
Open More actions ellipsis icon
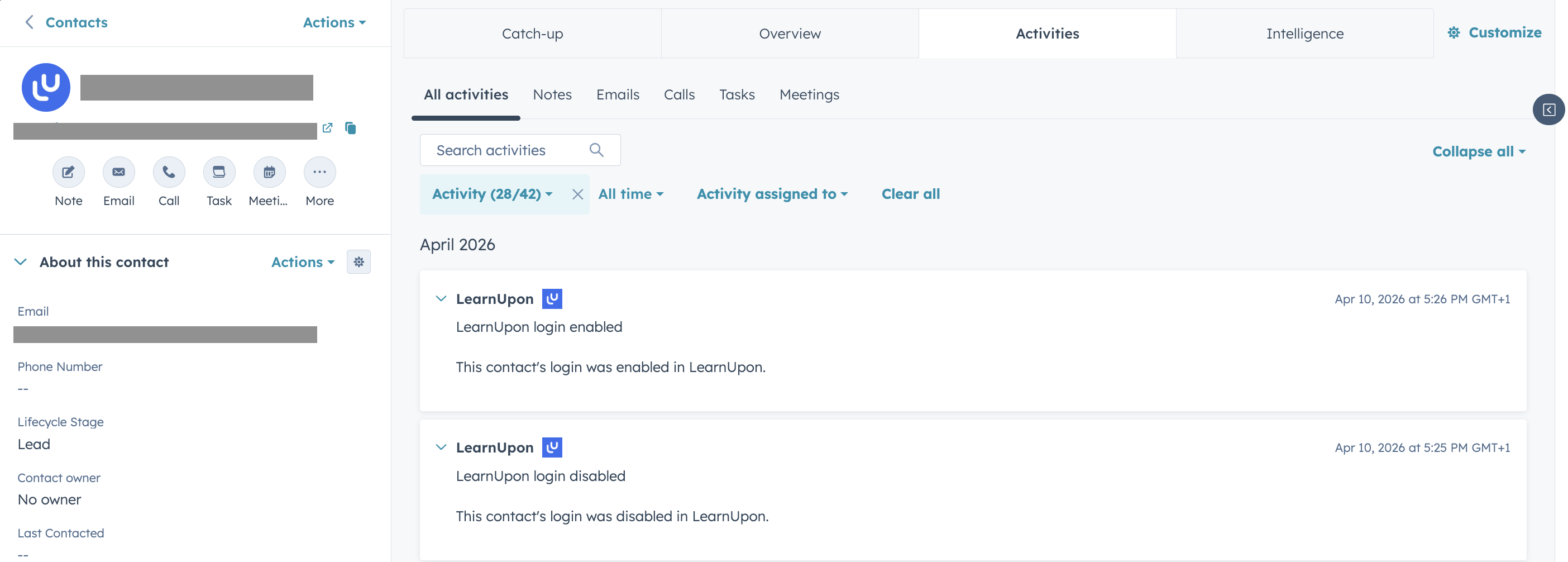point(319,172)
